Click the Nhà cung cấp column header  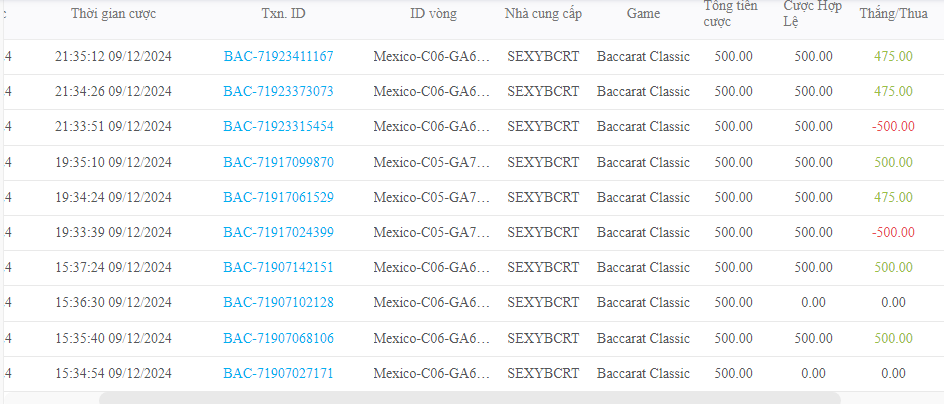coord(543,14)
